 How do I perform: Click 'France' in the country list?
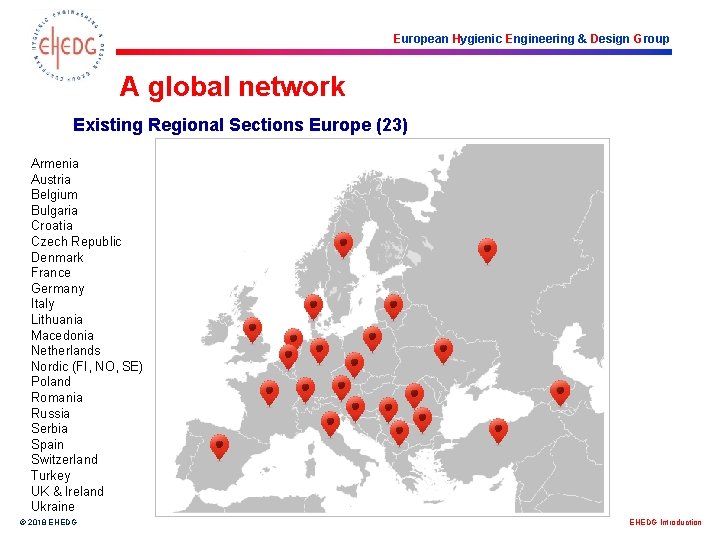51,272
